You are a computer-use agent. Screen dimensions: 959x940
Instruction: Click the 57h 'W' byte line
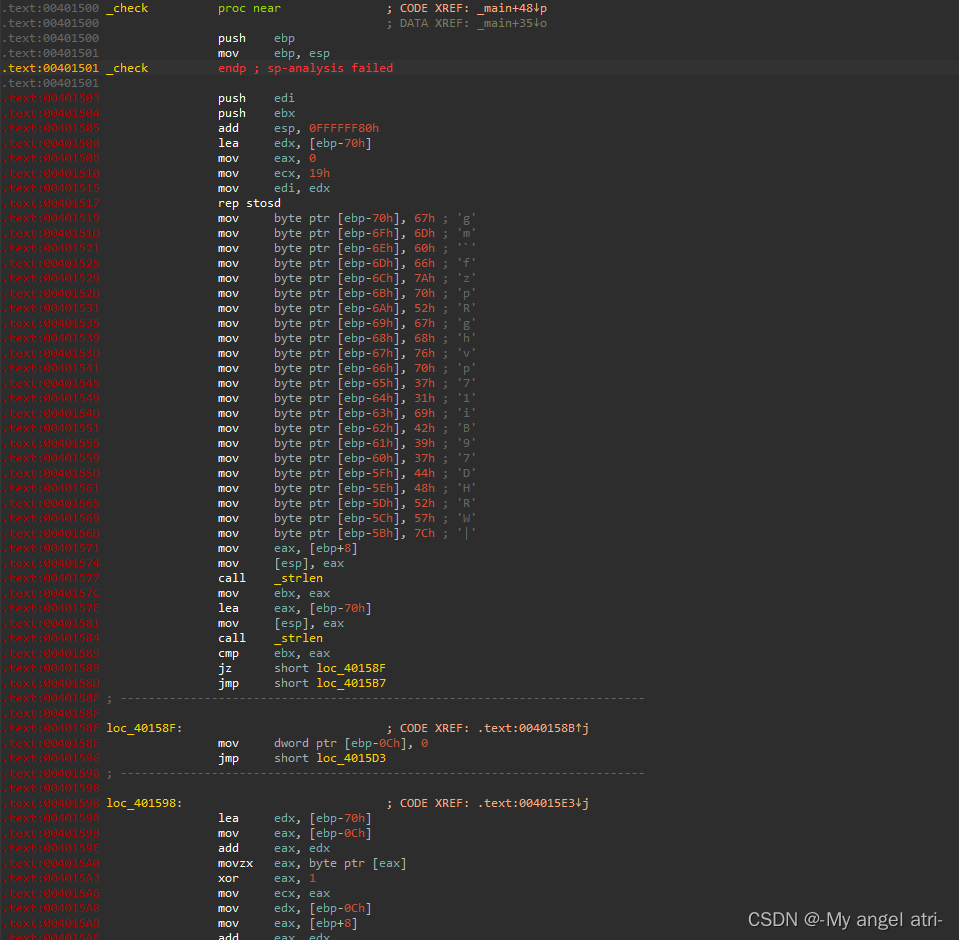(347, 518)
